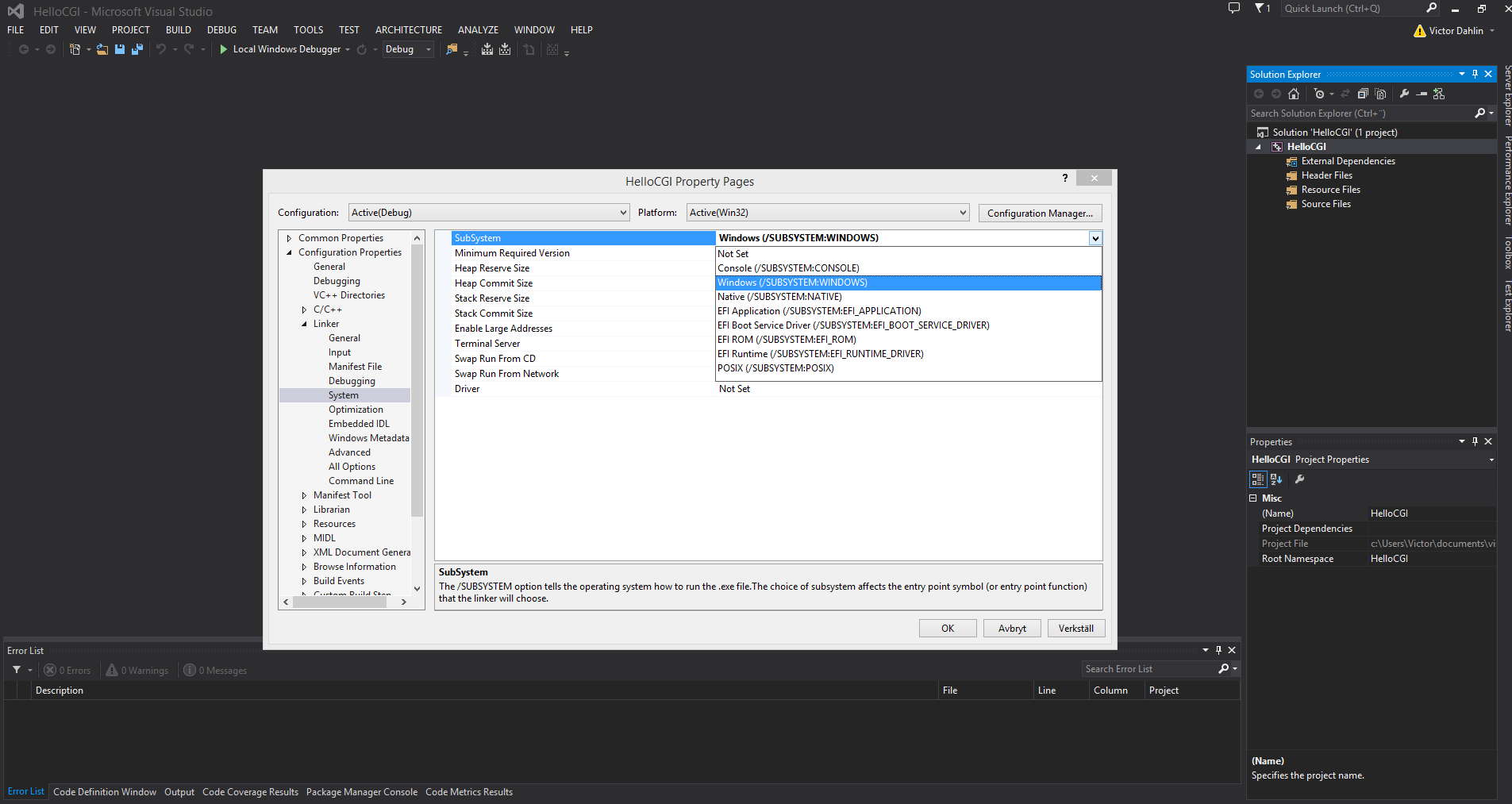The width and height of the screenshot is (1512, 804).
Task: Click the Avbryt button
Action: coord(1012,629)
